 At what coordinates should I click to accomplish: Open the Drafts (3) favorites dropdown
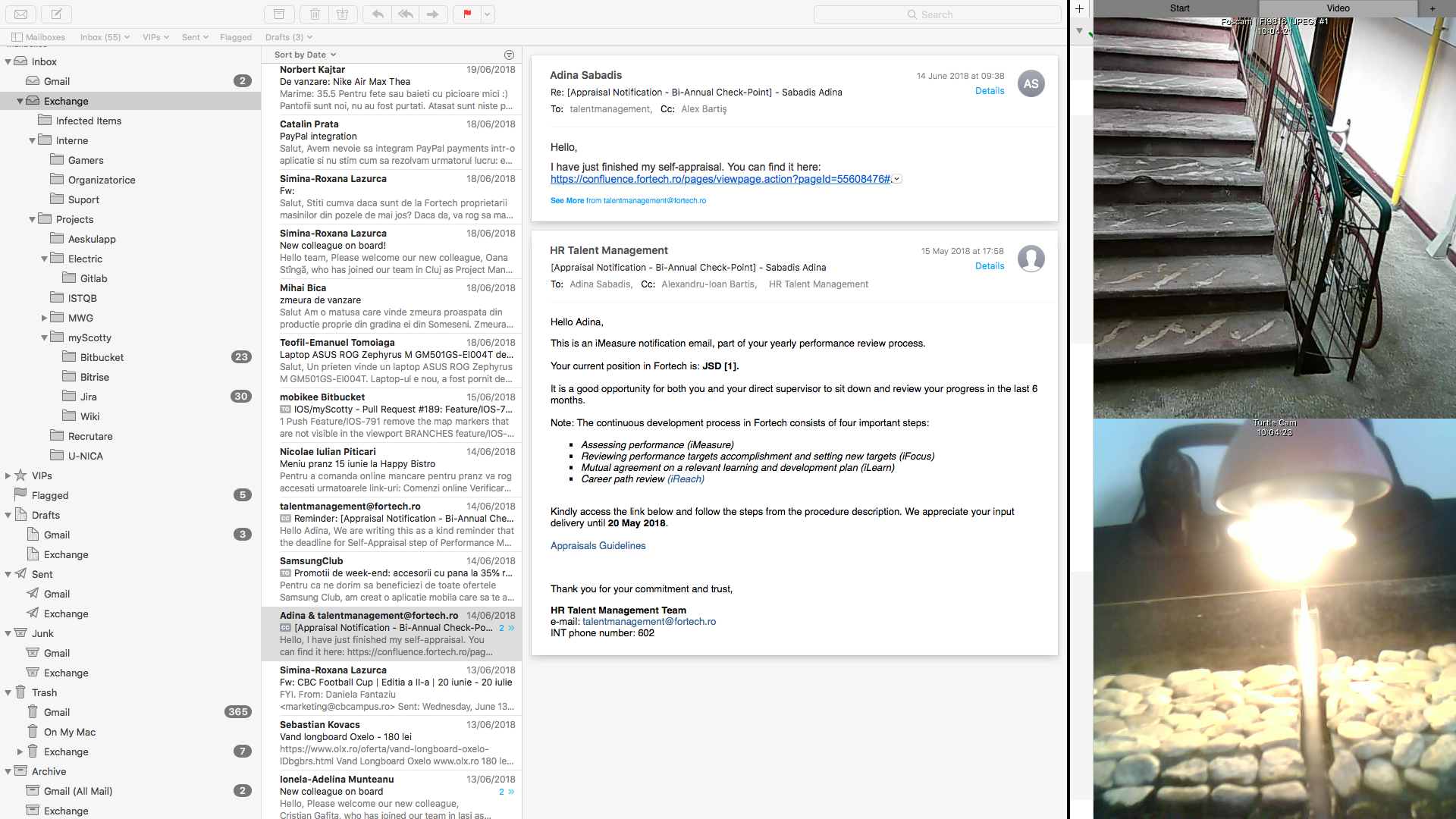(289, 37)
